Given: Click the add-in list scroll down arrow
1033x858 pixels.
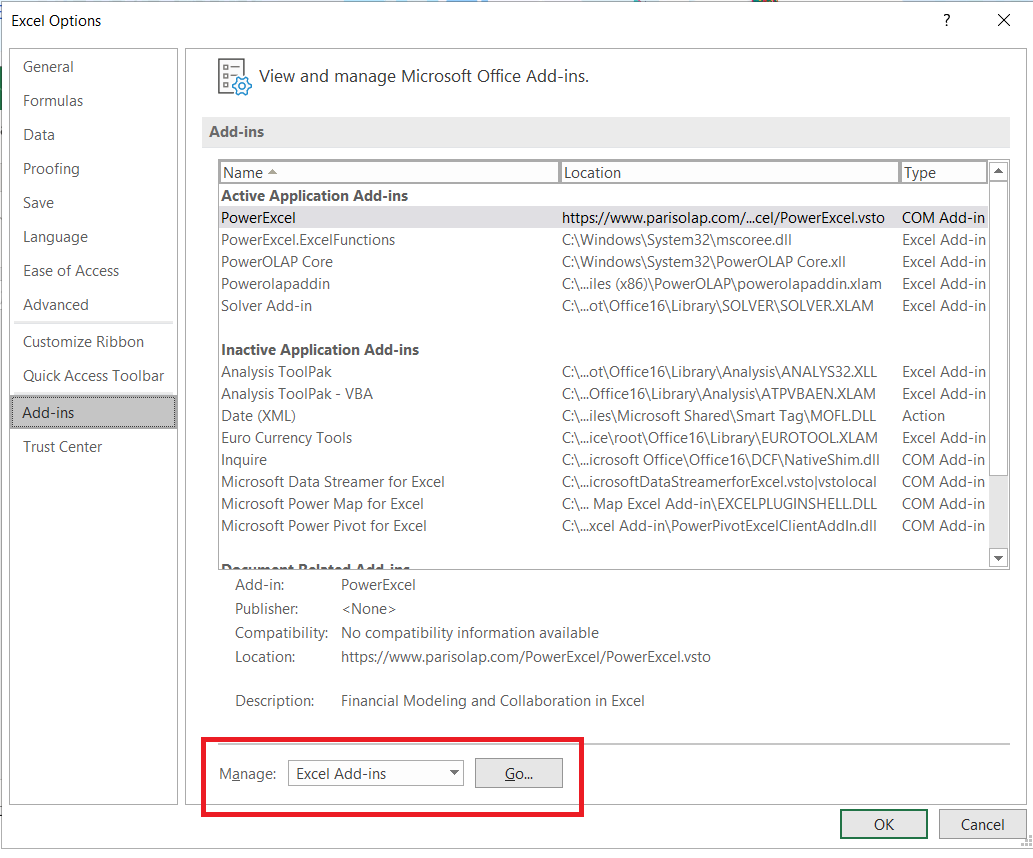Looking at the screenshot, I should 999,558.
